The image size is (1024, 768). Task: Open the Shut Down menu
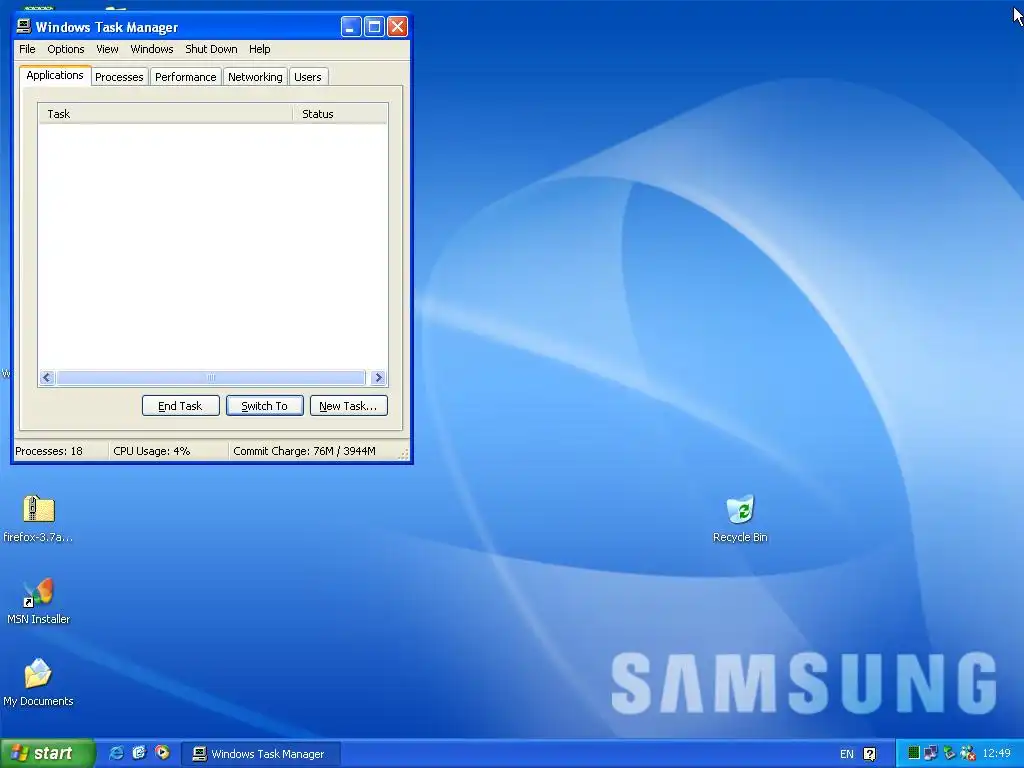coord(211,49)
